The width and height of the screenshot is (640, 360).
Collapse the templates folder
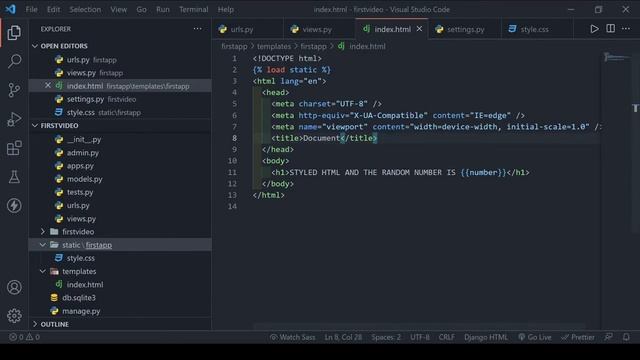click(x=79, y=271)
